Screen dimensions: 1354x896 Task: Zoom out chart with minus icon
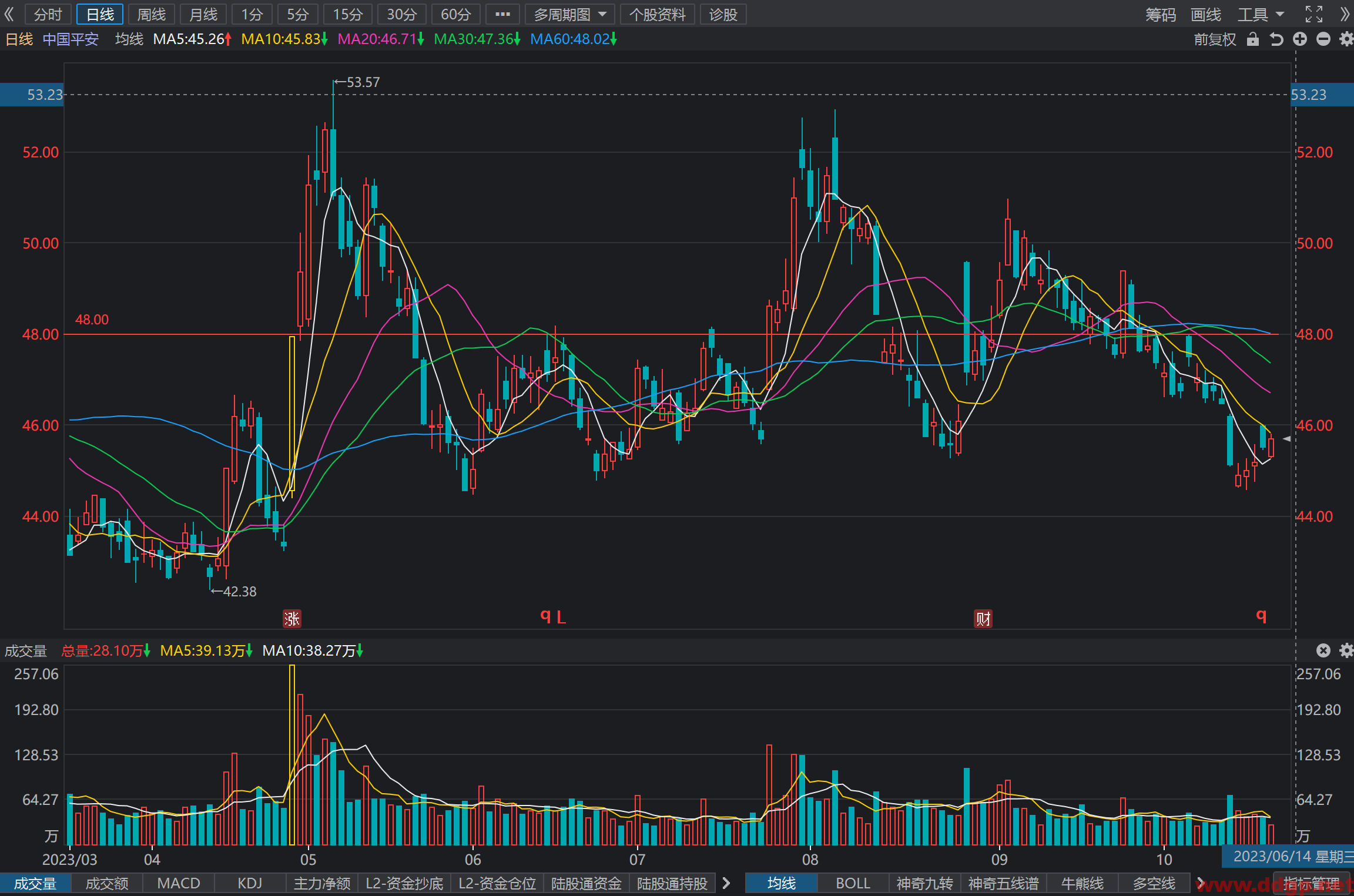[1323, 39]
